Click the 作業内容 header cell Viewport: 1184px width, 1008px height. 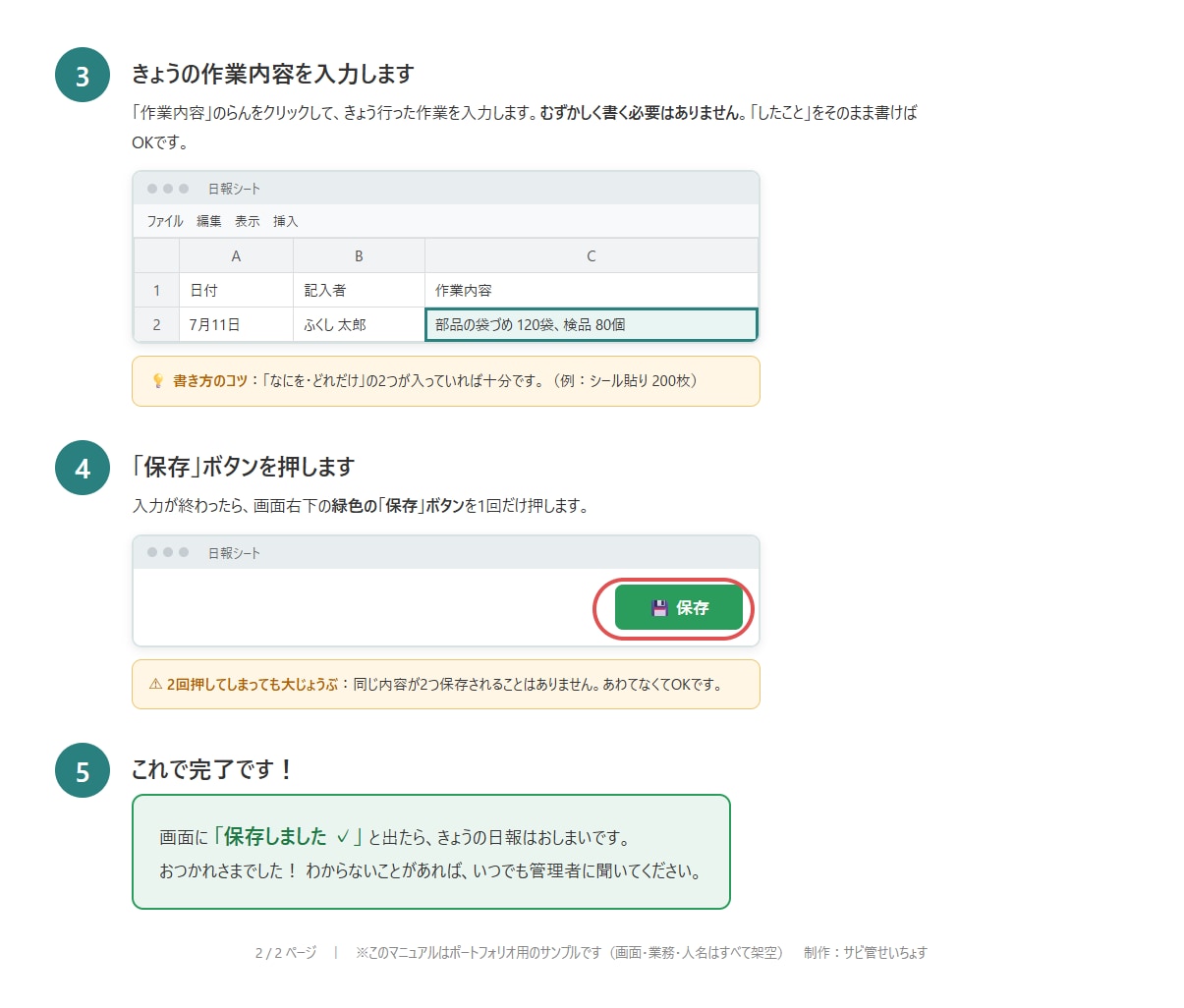[592, 290]
